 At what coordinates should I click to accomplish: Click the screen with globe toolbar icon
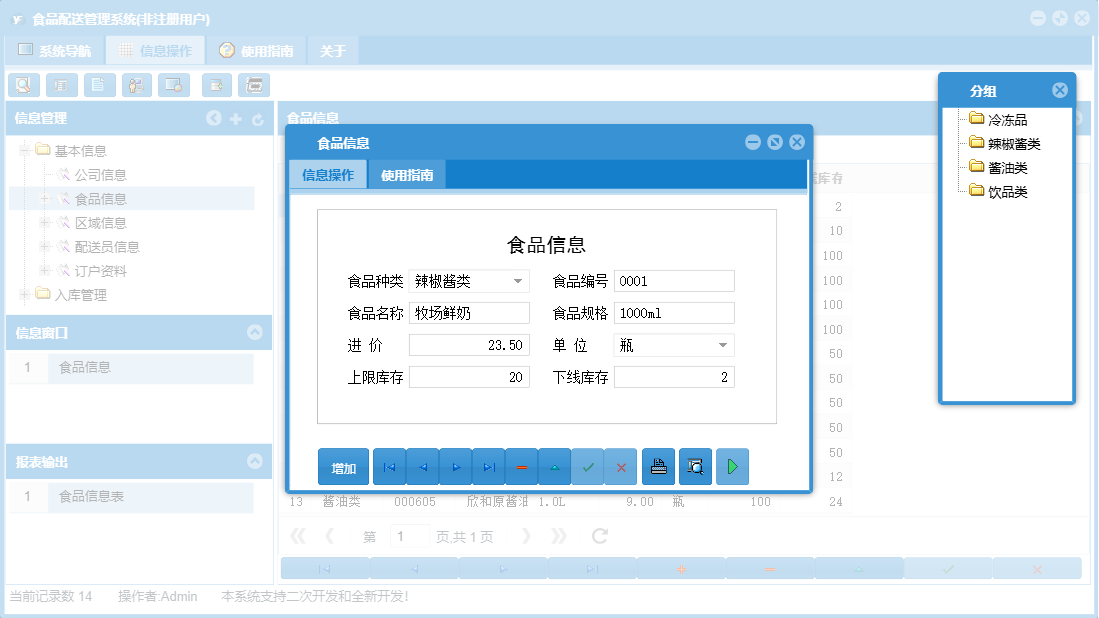[174, 85]
